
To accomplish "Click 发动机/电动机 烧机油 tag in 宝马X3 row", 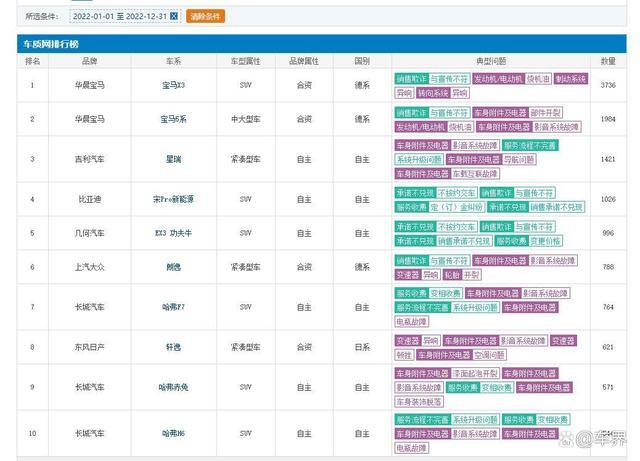I will pyautogui.click(x=512, y=78).
